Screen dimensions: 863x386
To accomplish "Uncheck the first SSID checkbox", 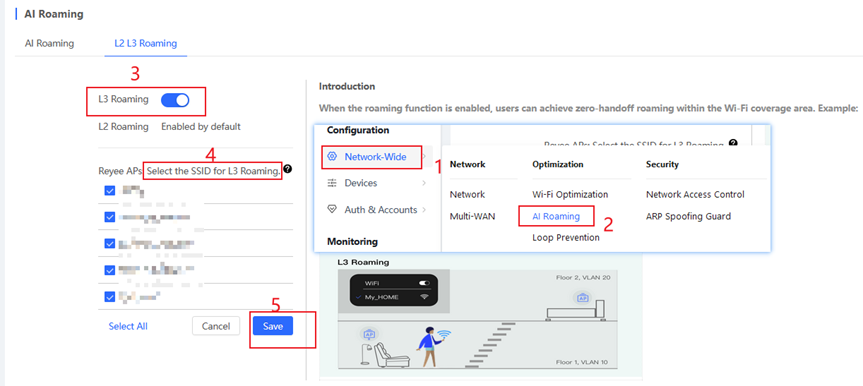I will coord(110,191).
